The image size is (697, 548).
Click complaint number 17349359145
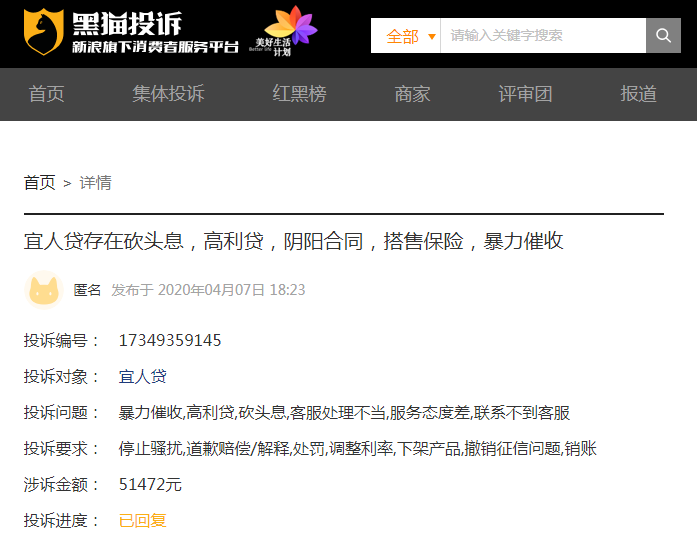click(170, 340)
